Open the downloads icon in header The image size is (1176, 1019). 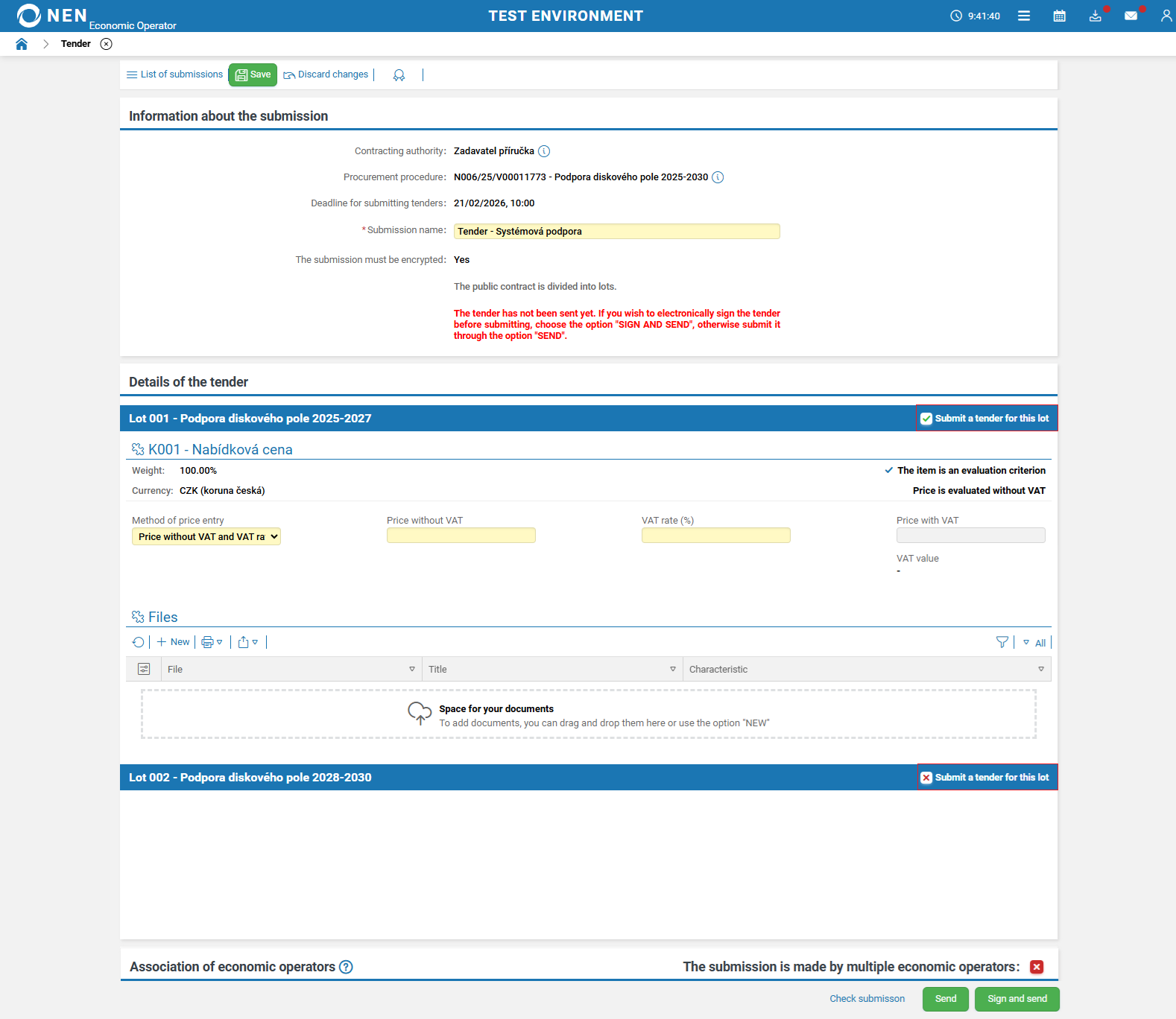coord(1095,16)
